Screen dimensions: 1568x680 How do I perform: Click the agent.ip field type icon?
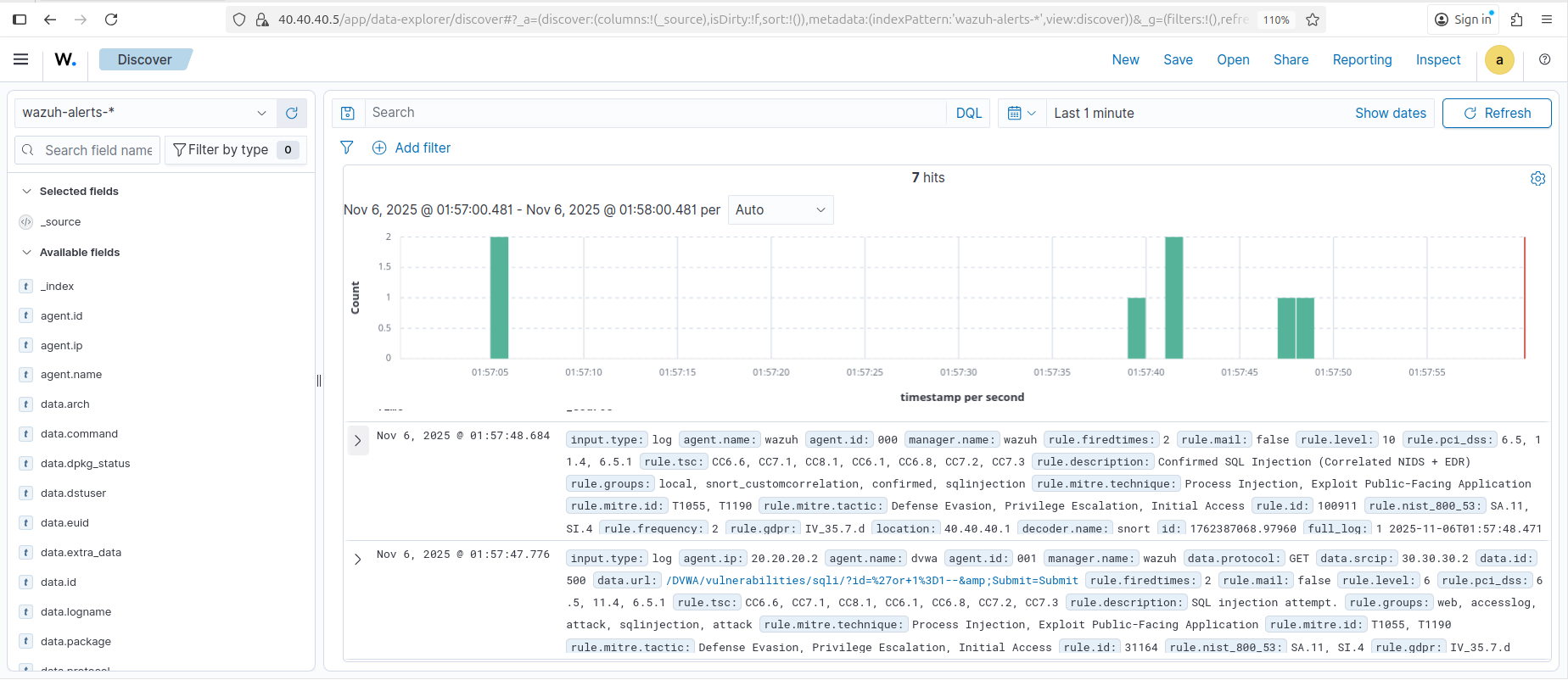pos(26,346)
